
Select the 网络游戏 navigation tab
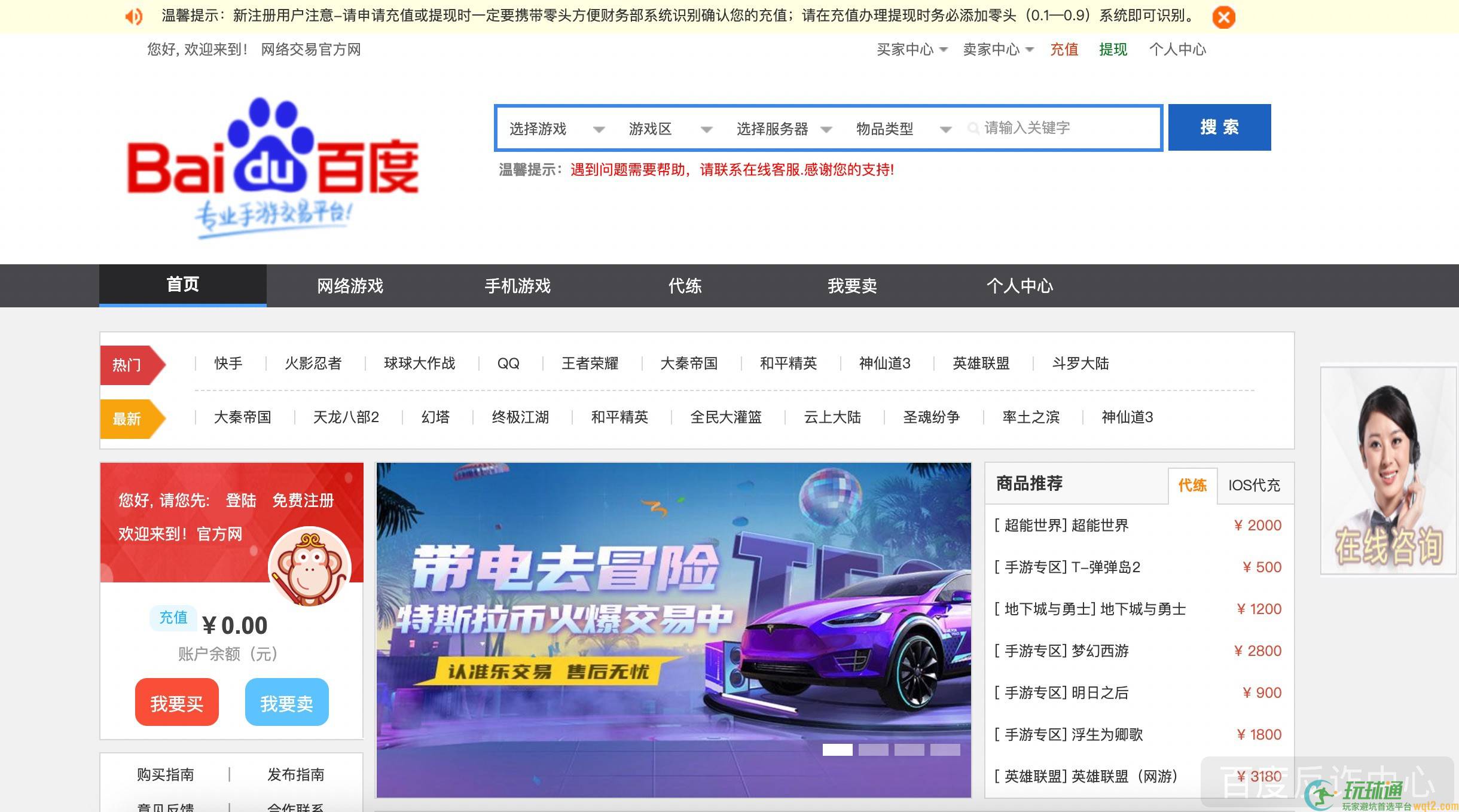point(350,285)
